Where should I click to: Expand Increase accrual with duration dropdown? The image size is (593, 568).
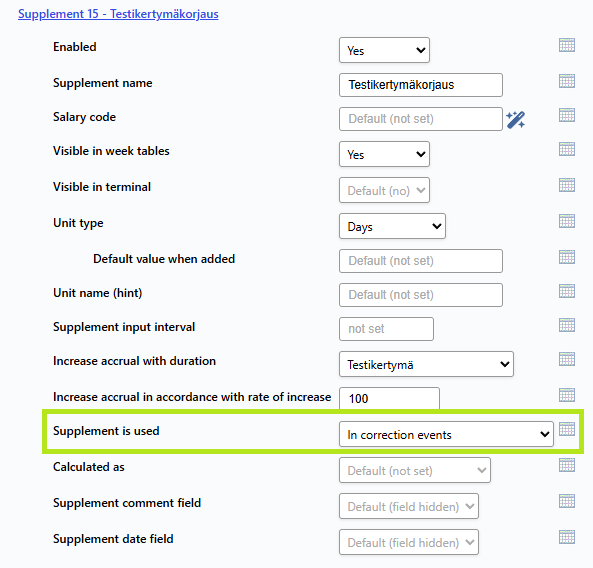(x=426, y=364)
